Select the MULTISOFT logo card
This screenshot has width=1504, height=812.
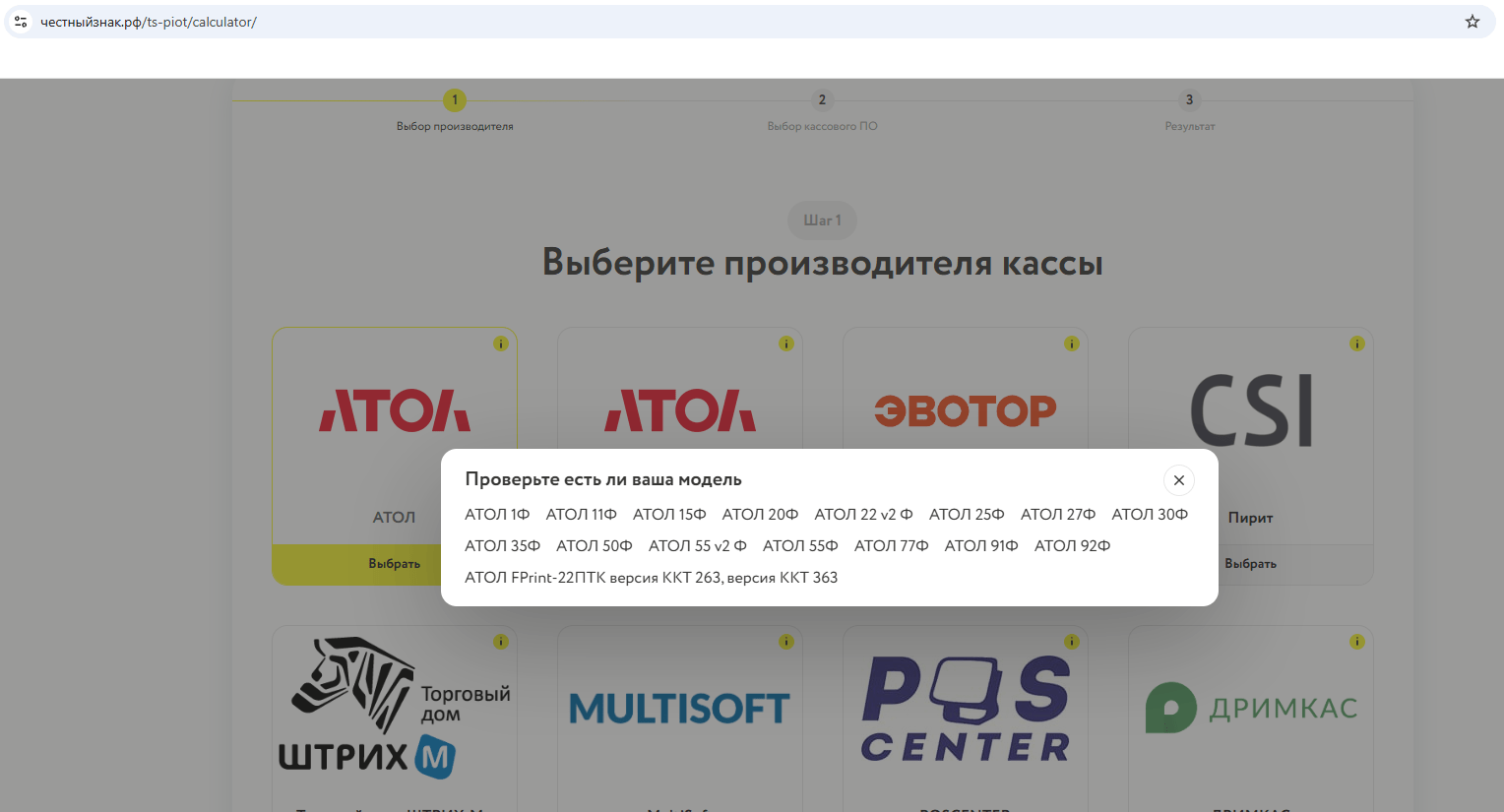[680, 709]
